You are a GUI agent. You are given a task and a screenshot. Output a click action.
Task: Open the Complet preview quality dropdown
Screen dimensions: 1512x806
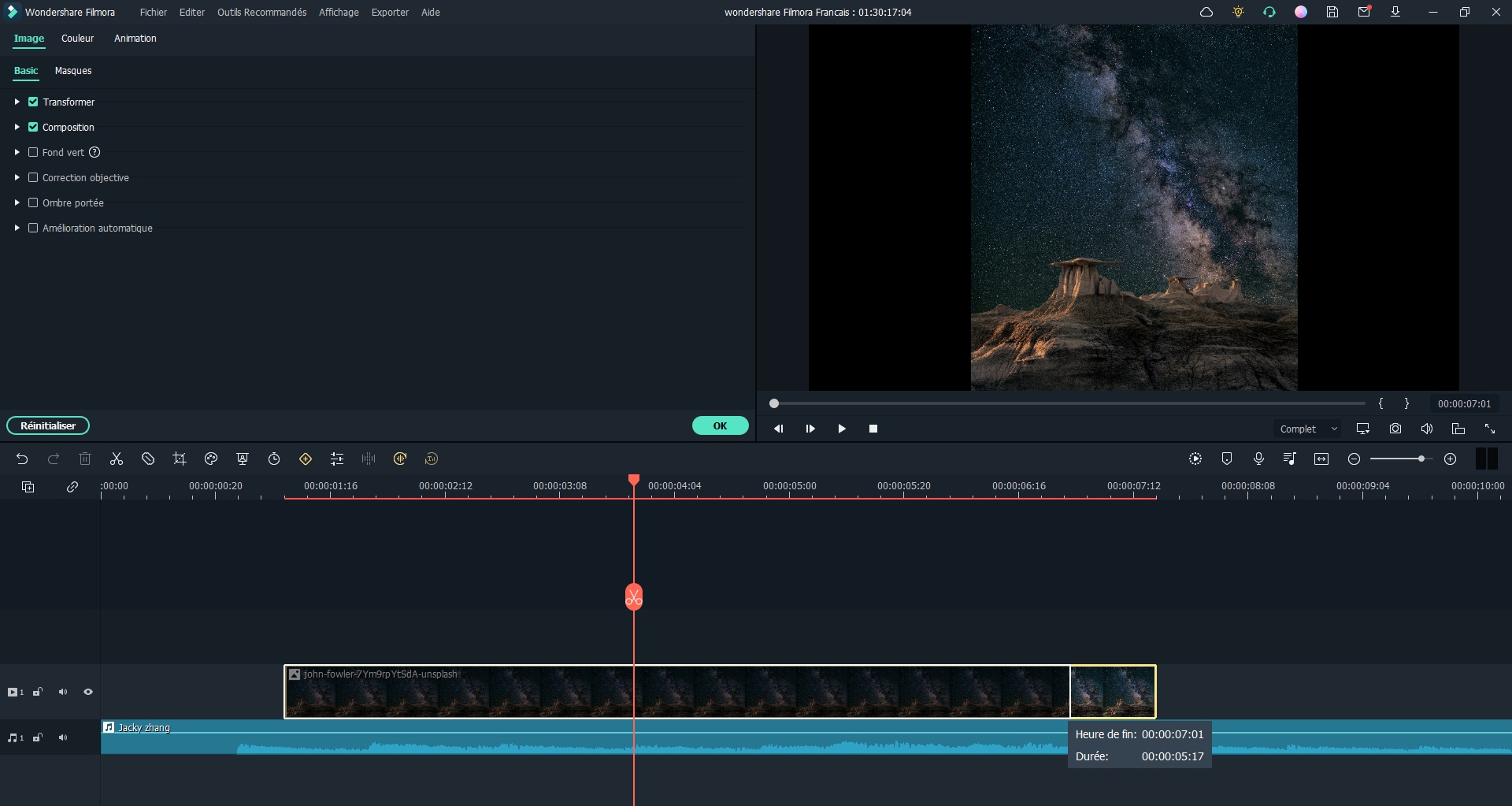pos(1307,429)
